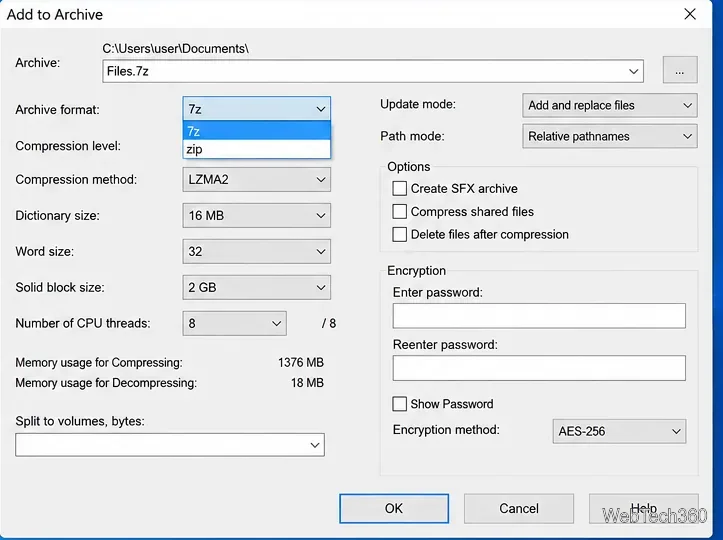This screenshot has height=540, width=723.
Task: Expand the Solid block size 2 GB dropdown
Action: 256,287
